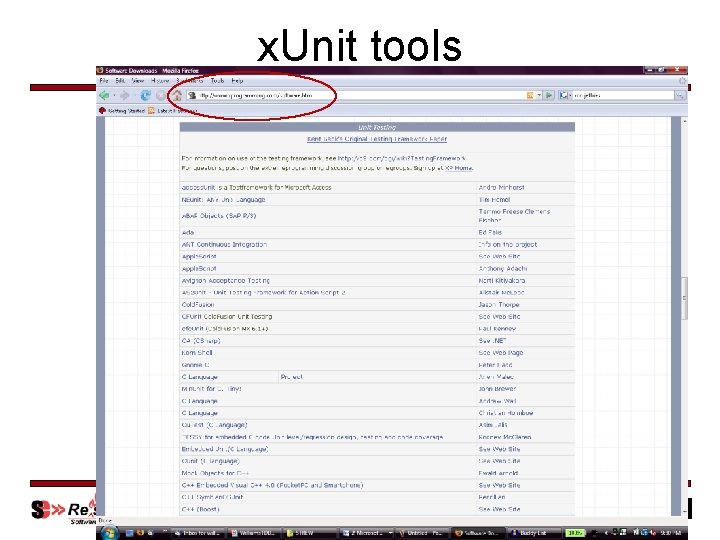Click the Stop loading icon
This screenshot has width=720, height=540.
pyautogui.click(x=161, y=96)
